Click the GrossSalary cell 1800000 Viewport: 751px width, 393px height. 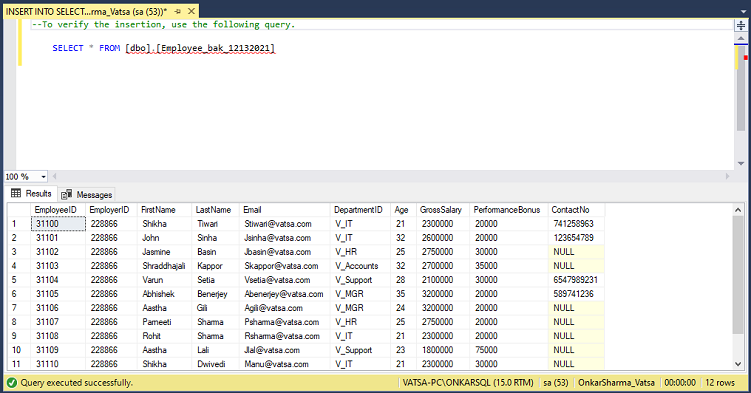click(443, 350)
